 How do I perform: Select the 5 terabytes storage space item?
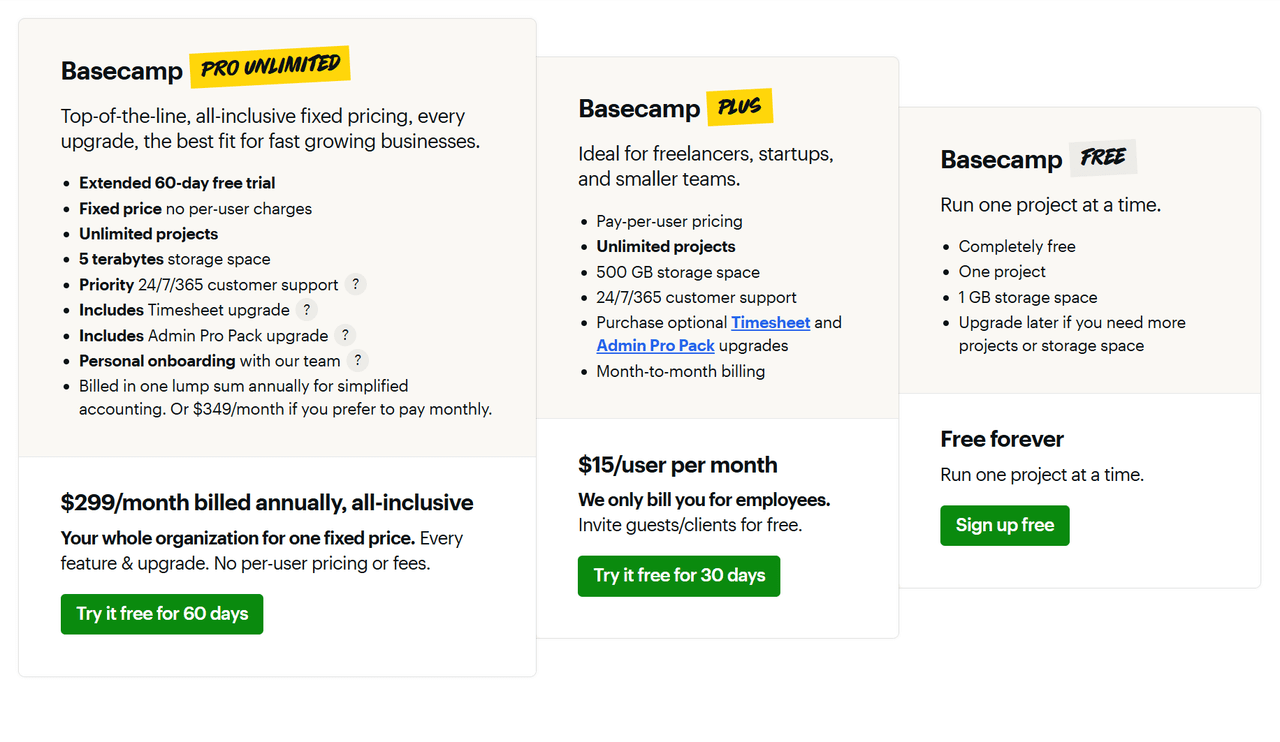coord(175,259)
